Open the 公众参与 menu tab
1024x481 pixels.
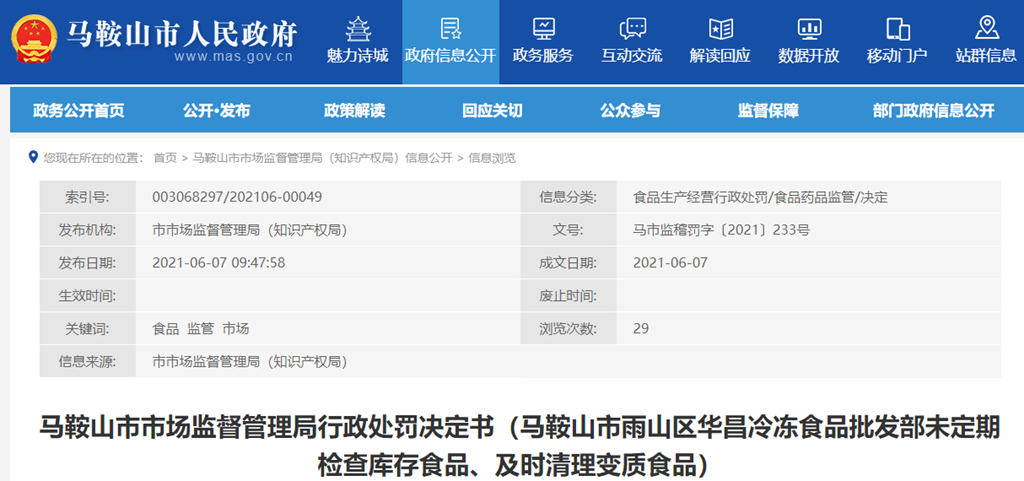[x=630, y=110]
